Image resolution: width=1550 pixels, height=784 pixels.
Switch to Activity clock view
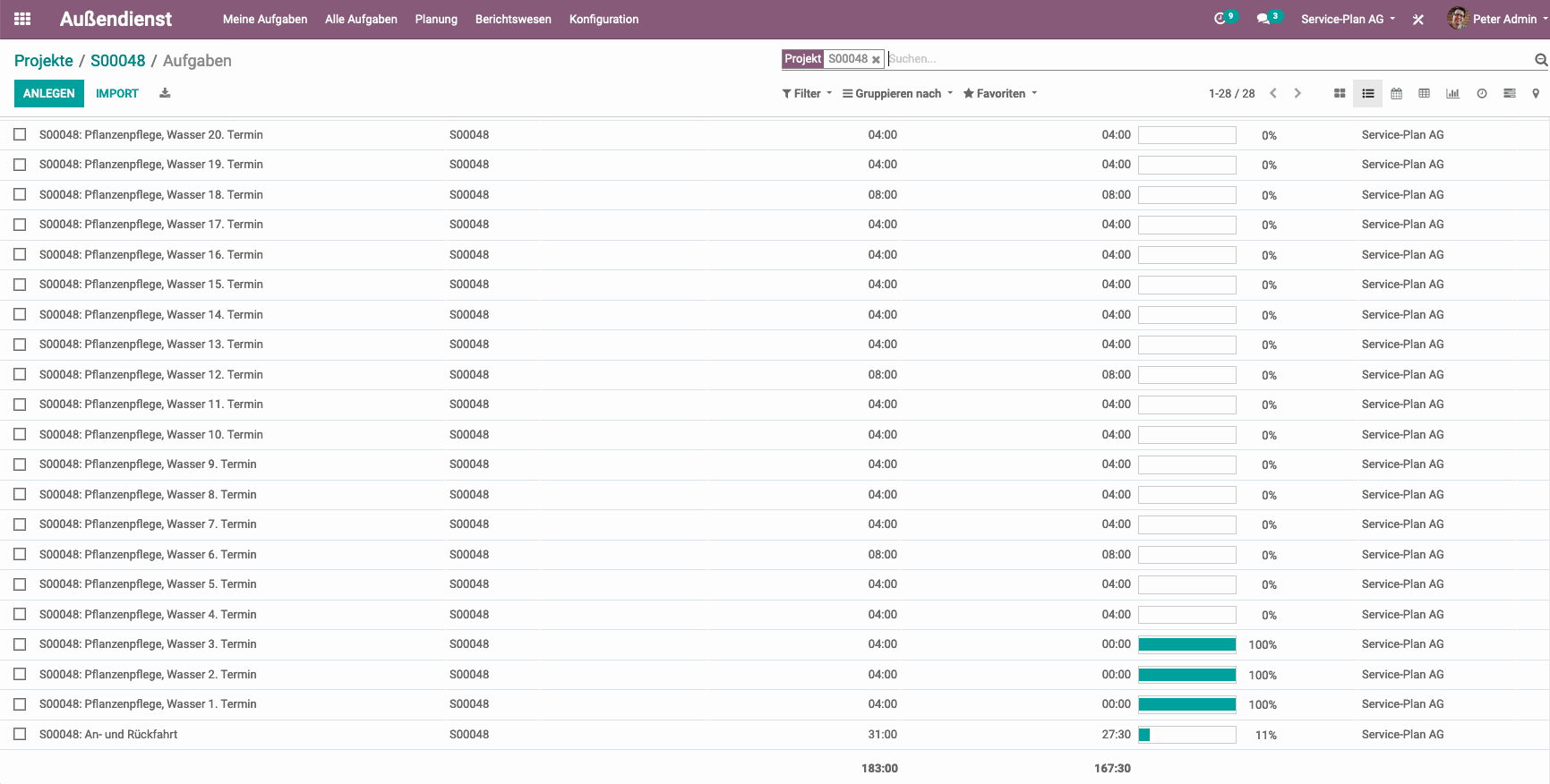(1482, 93)
